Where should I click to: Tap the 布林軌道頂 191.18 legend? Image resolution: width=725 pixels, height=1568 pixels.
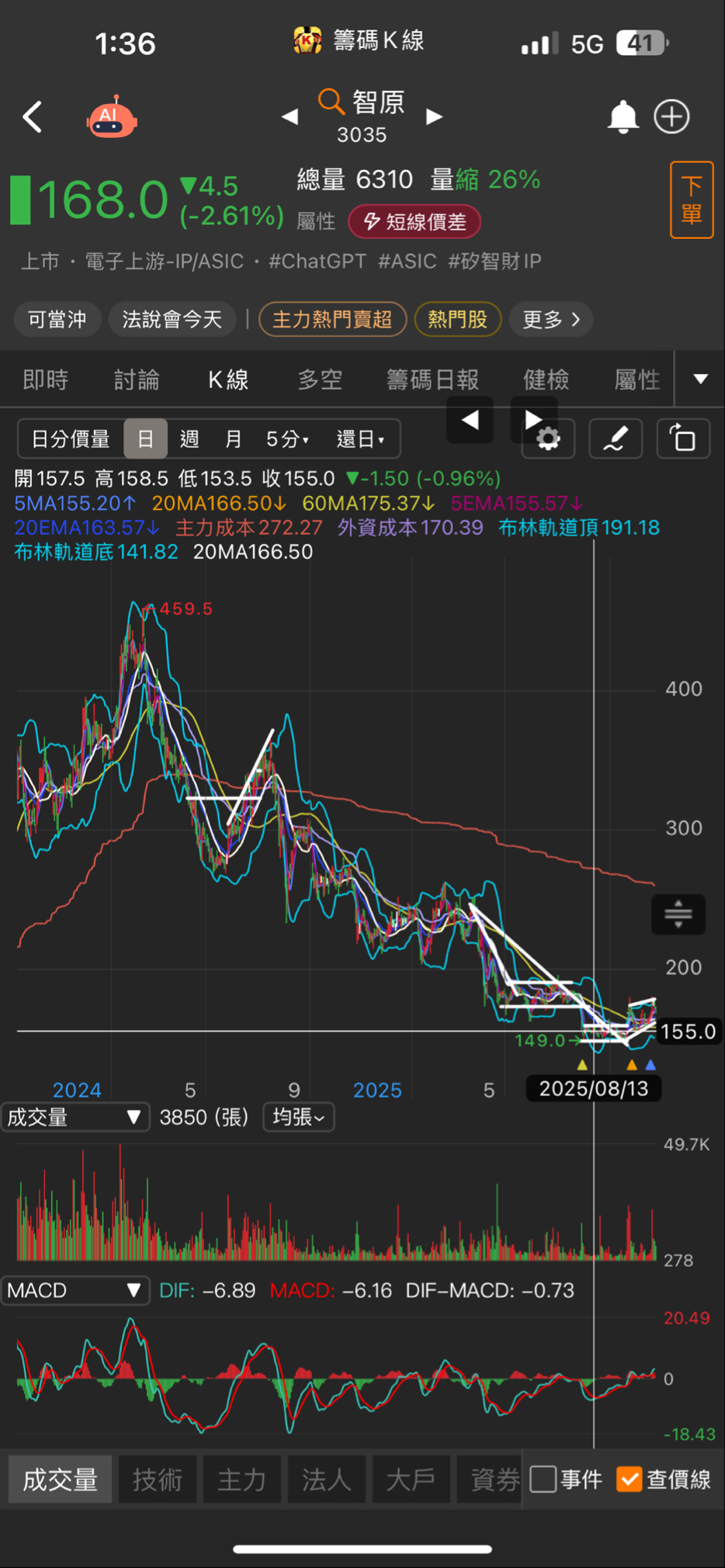[x=579, y=528]
